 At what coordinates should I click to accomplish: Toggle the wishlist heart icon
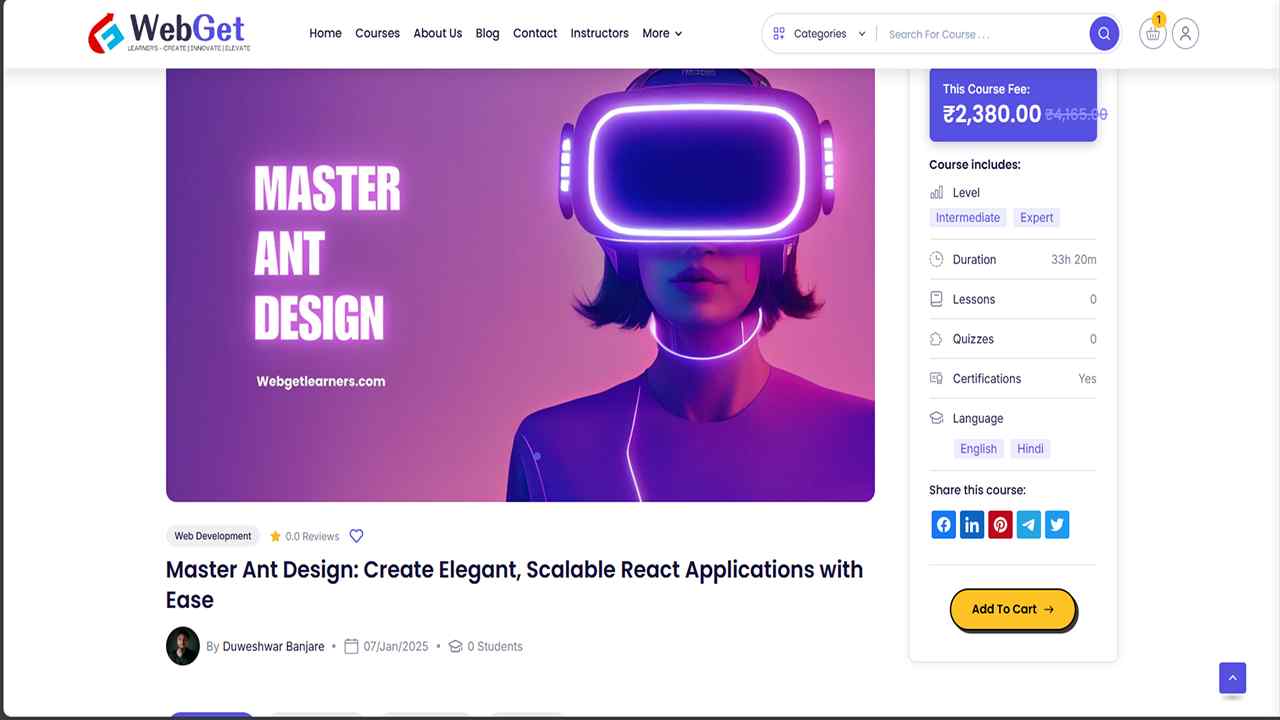click(x=356, y=536)
